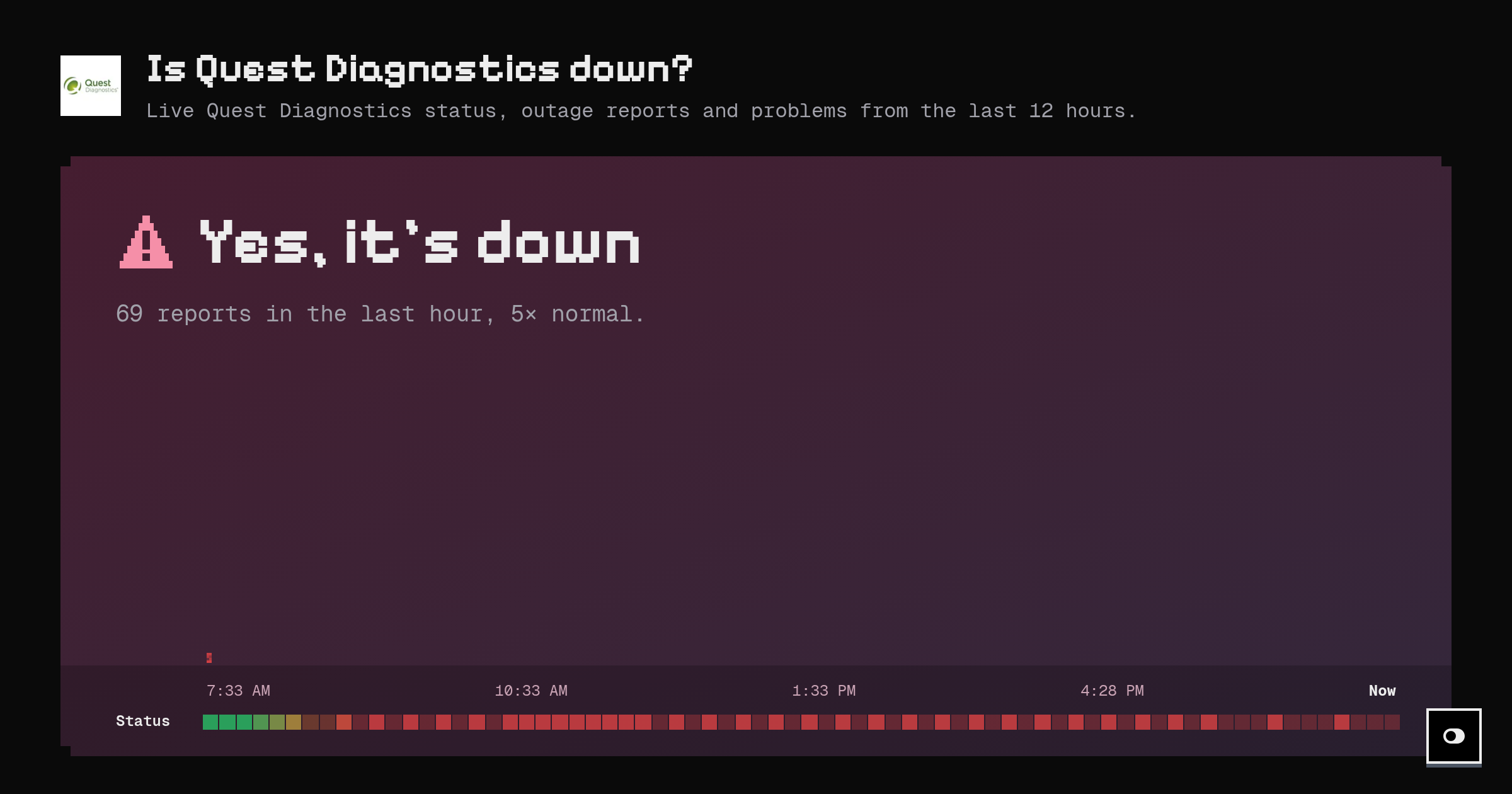The width and height of the screenshot is (1512, 794).
Task: Click the 1:33 PM time label
Action: click(824, 691)
